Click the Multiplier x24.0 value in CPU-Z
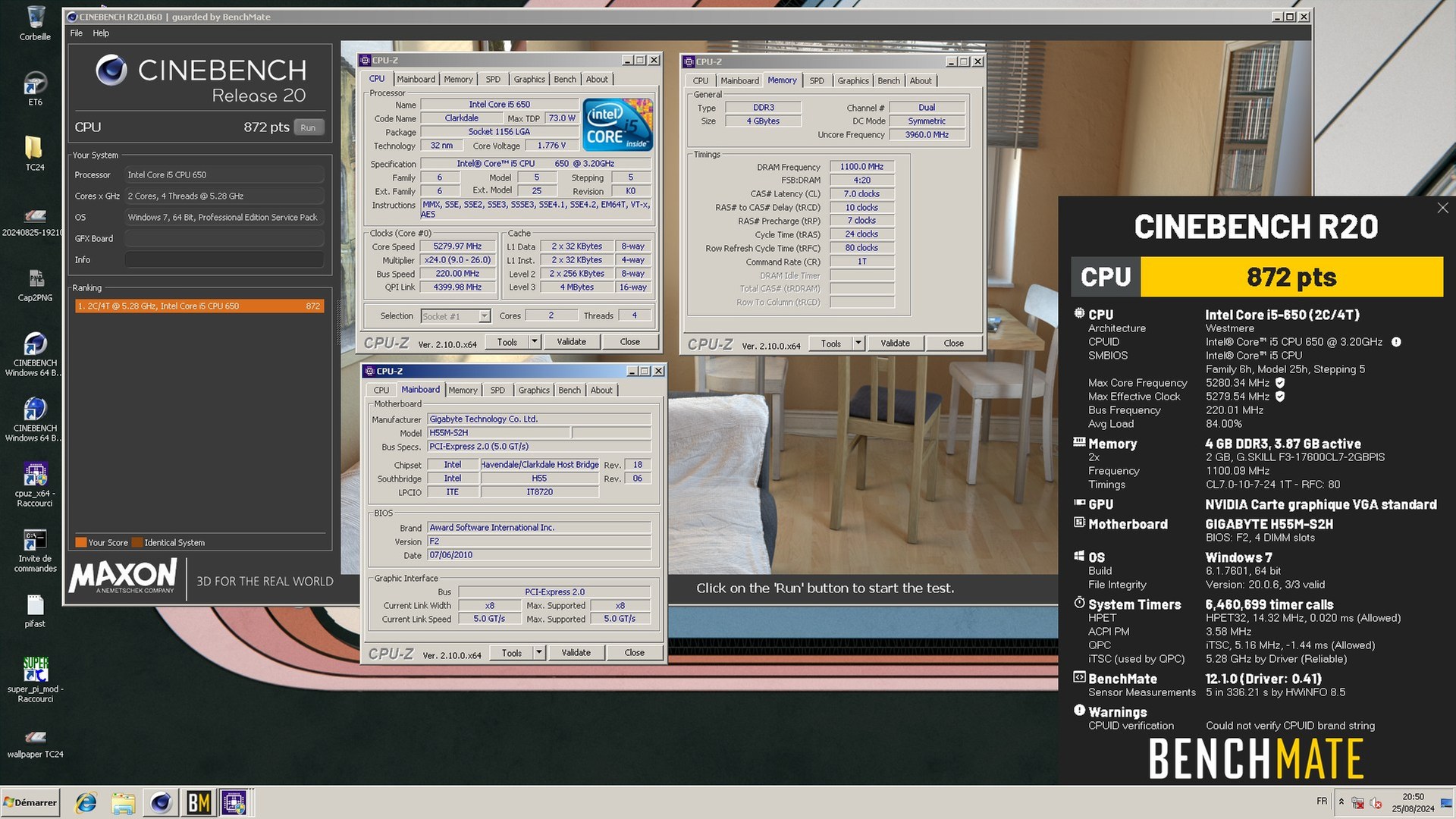 [x=457, y=260]
